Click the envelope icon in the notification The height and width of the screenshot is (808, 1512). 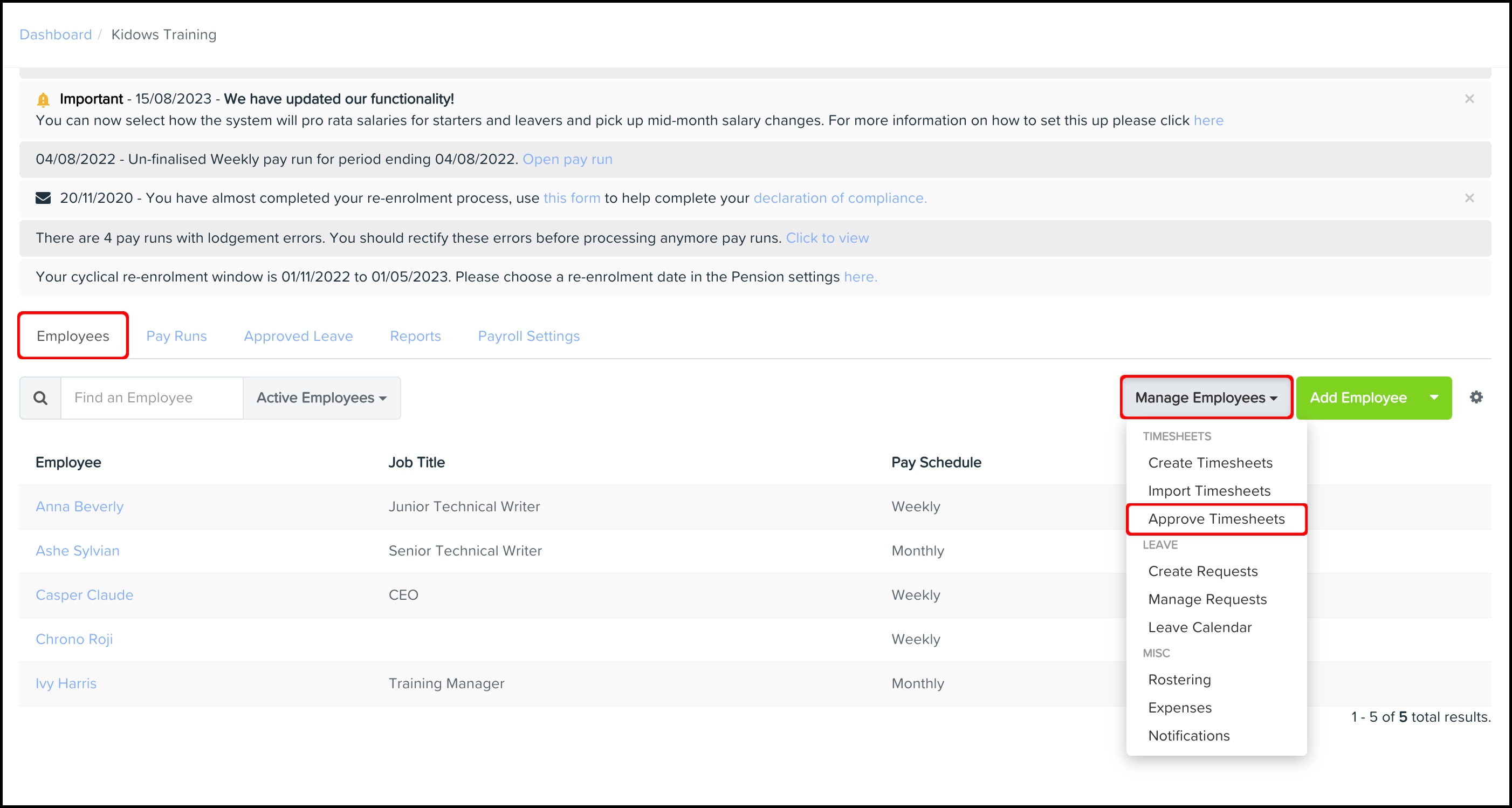point(44,198)
